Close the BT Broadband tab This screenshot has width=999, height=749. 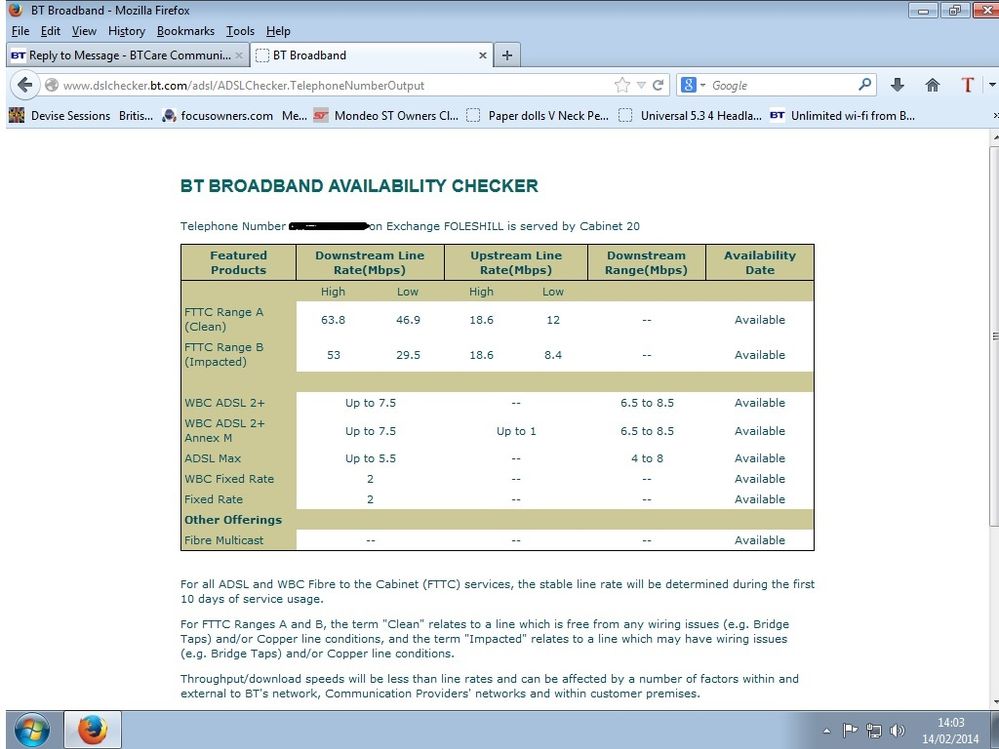point(482,55)
